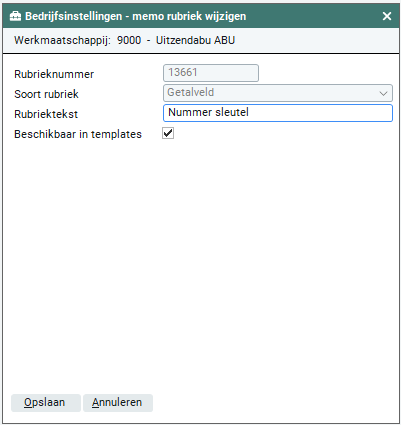Save changes with the Opslaan button

point(46,403)
